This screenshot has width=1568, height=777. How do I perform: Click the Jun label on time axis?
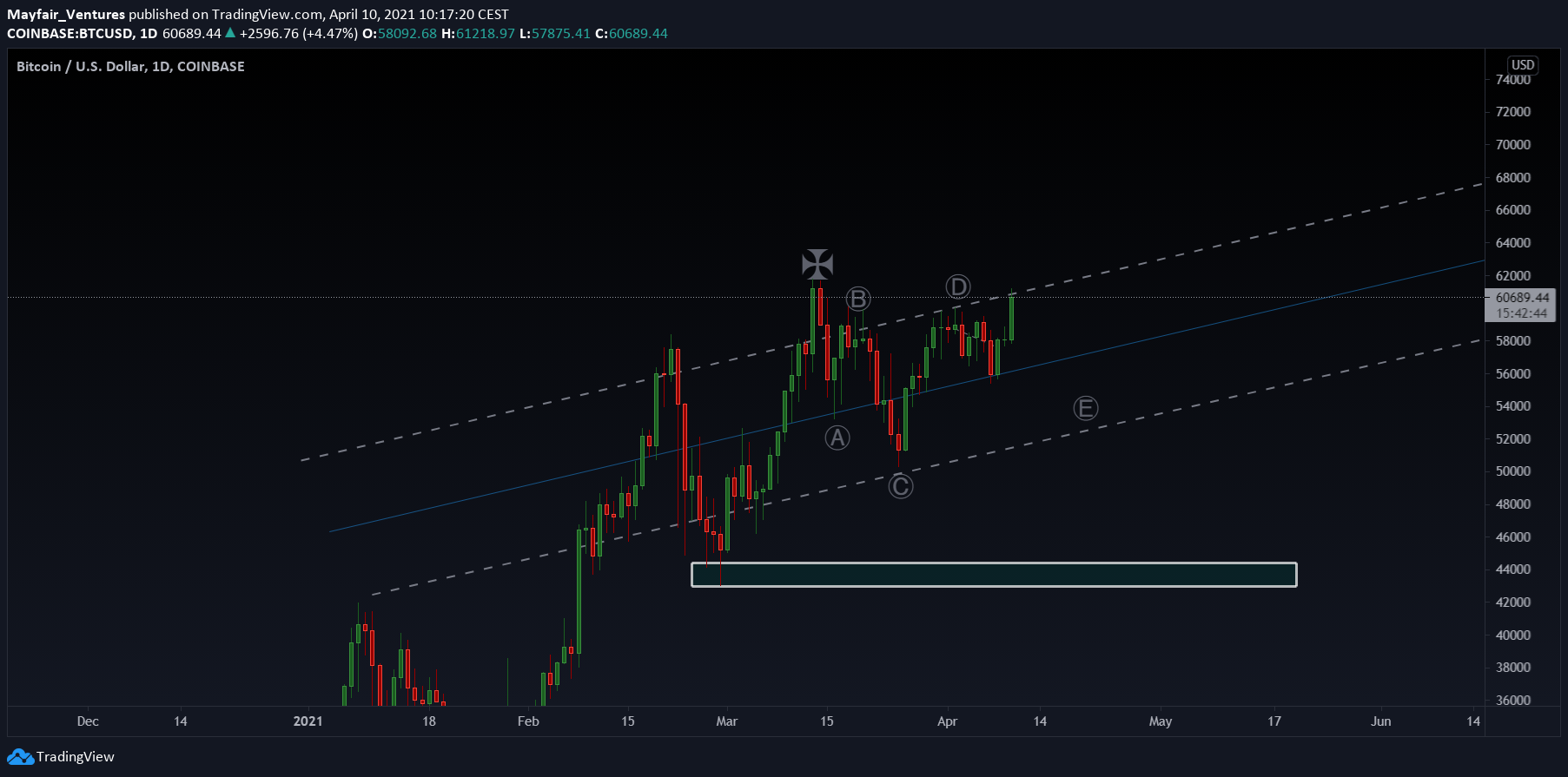point(1381,721)
